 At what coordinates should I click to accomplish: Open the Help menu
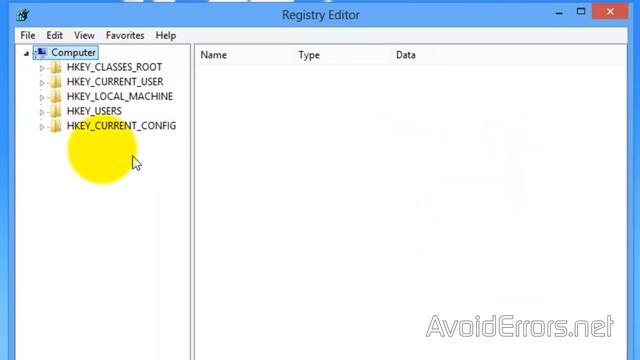point(165,36)
